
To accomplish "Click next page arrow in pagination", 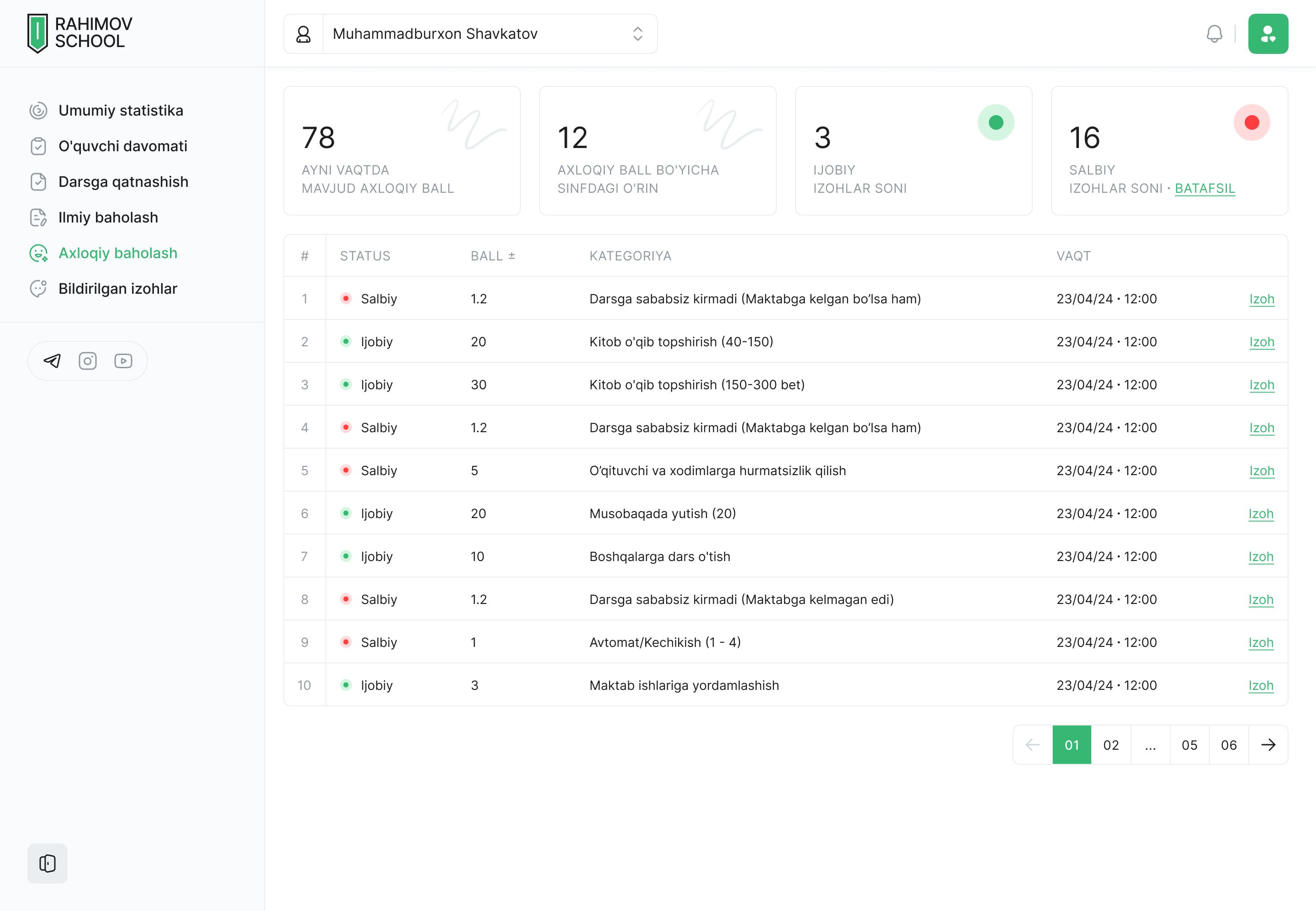I will pos(1268,745).
